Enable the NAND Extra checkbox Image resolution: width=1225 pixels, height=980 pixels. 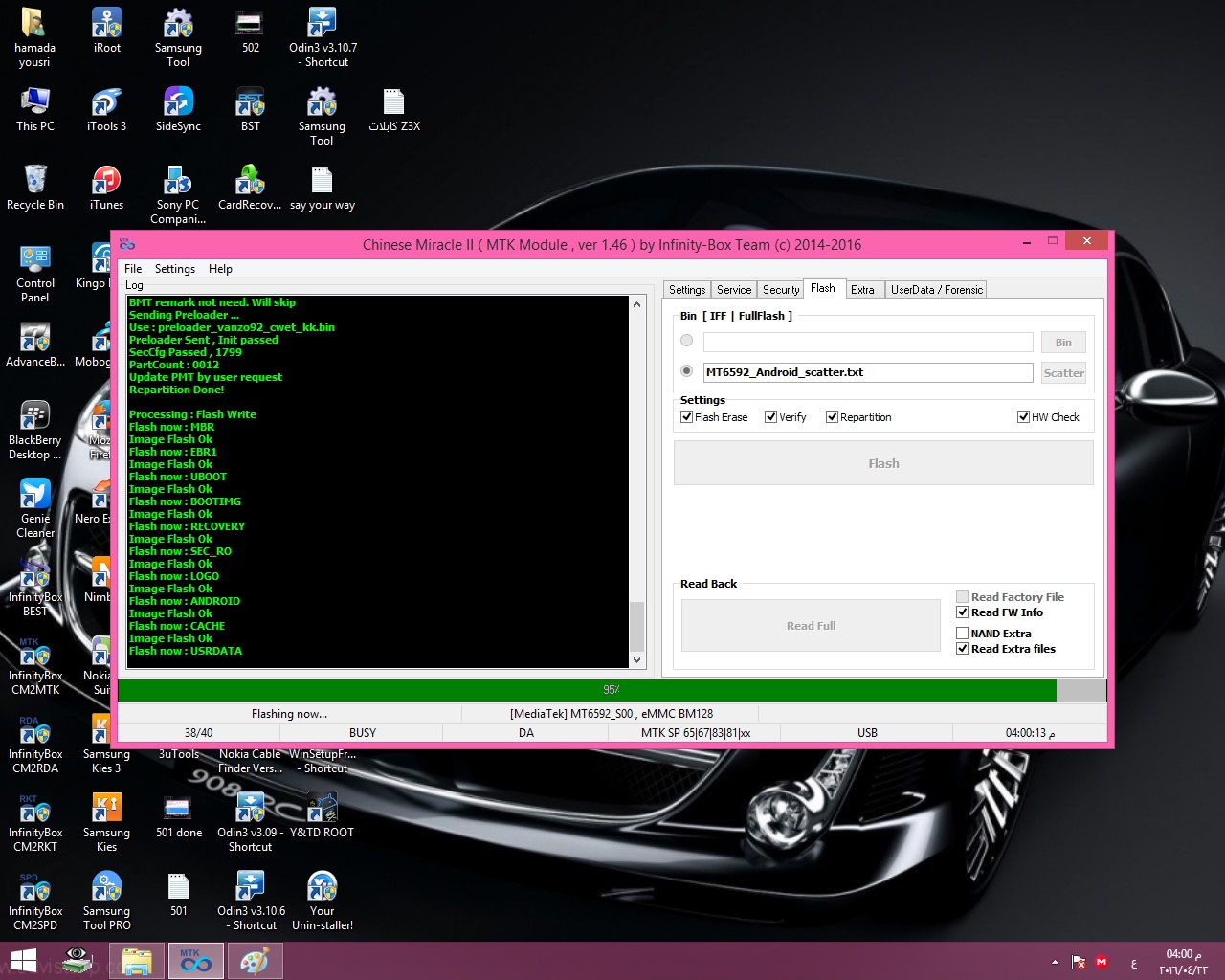962,634
